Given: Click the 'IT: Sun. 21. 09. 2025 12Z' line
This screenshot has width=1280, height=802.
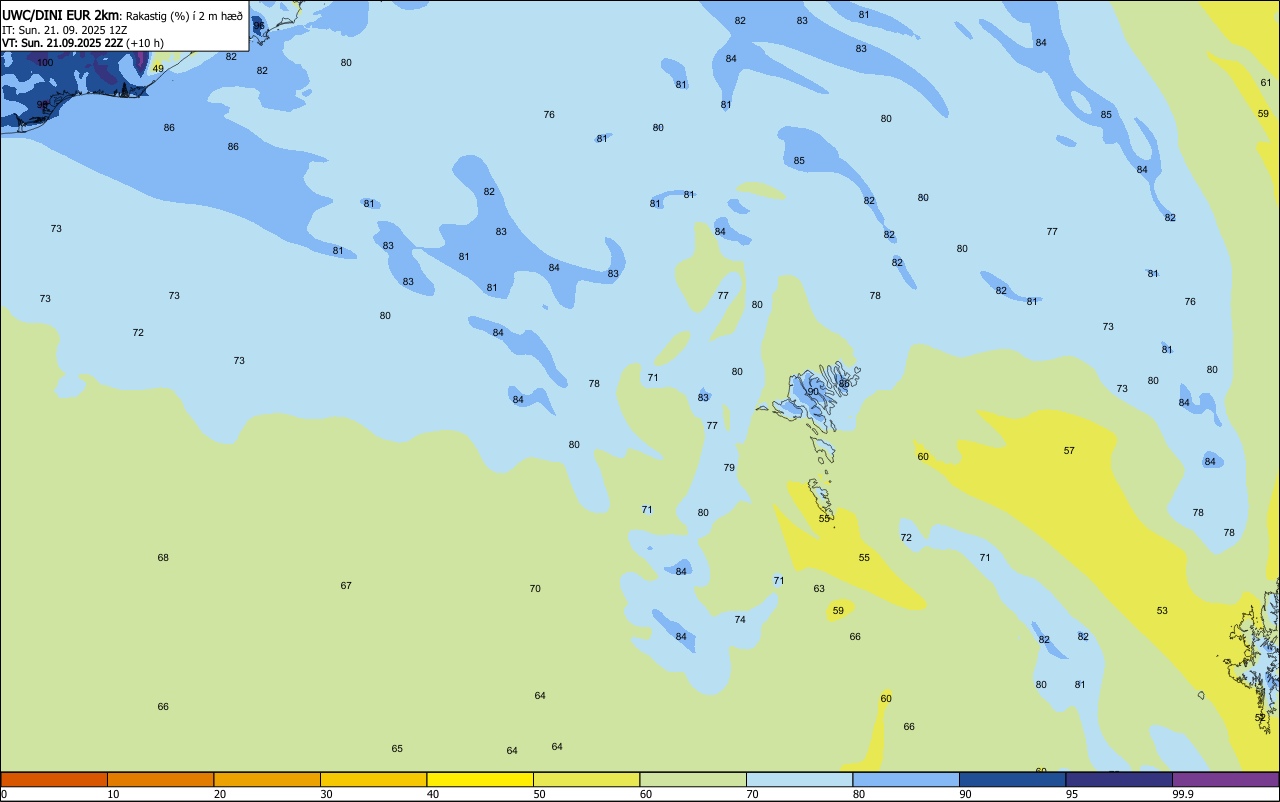Looking at the screenshot, I should click(64, 30).
